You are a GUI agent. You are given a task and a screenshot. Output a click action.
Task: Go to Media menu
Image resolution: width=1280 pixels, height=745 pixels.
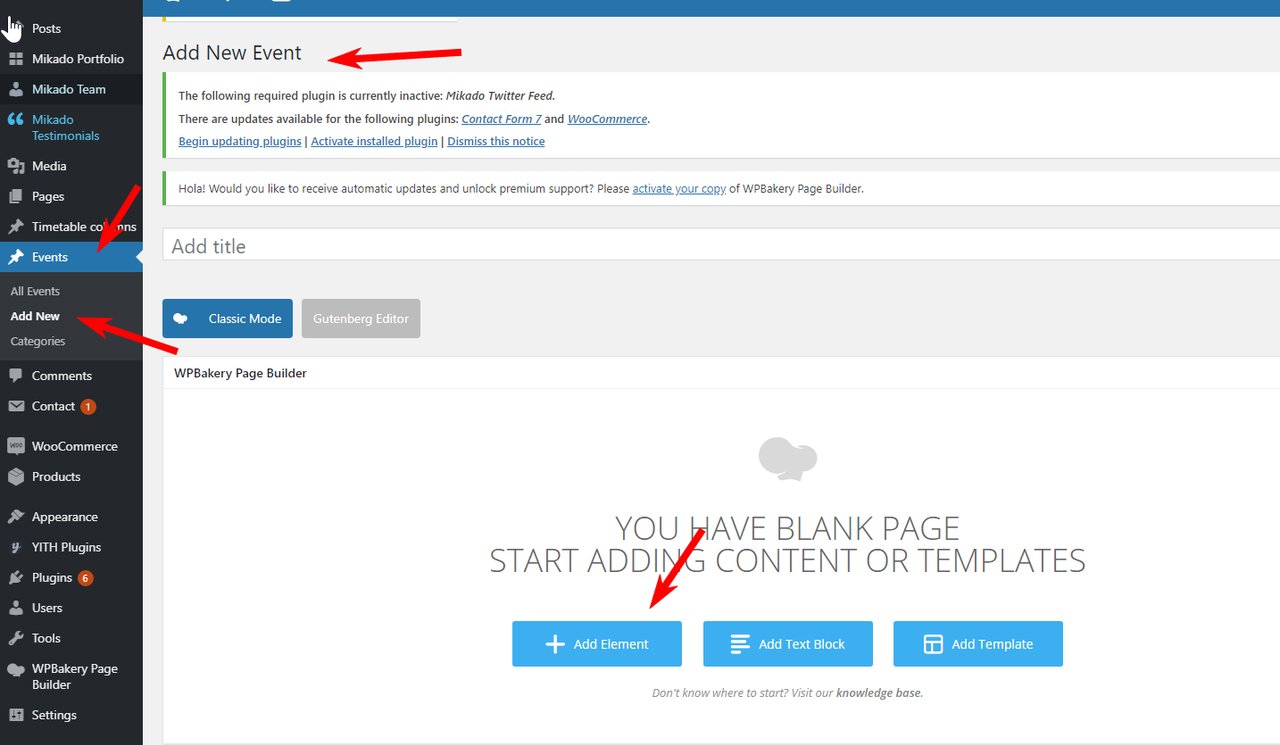coord(49,166)
